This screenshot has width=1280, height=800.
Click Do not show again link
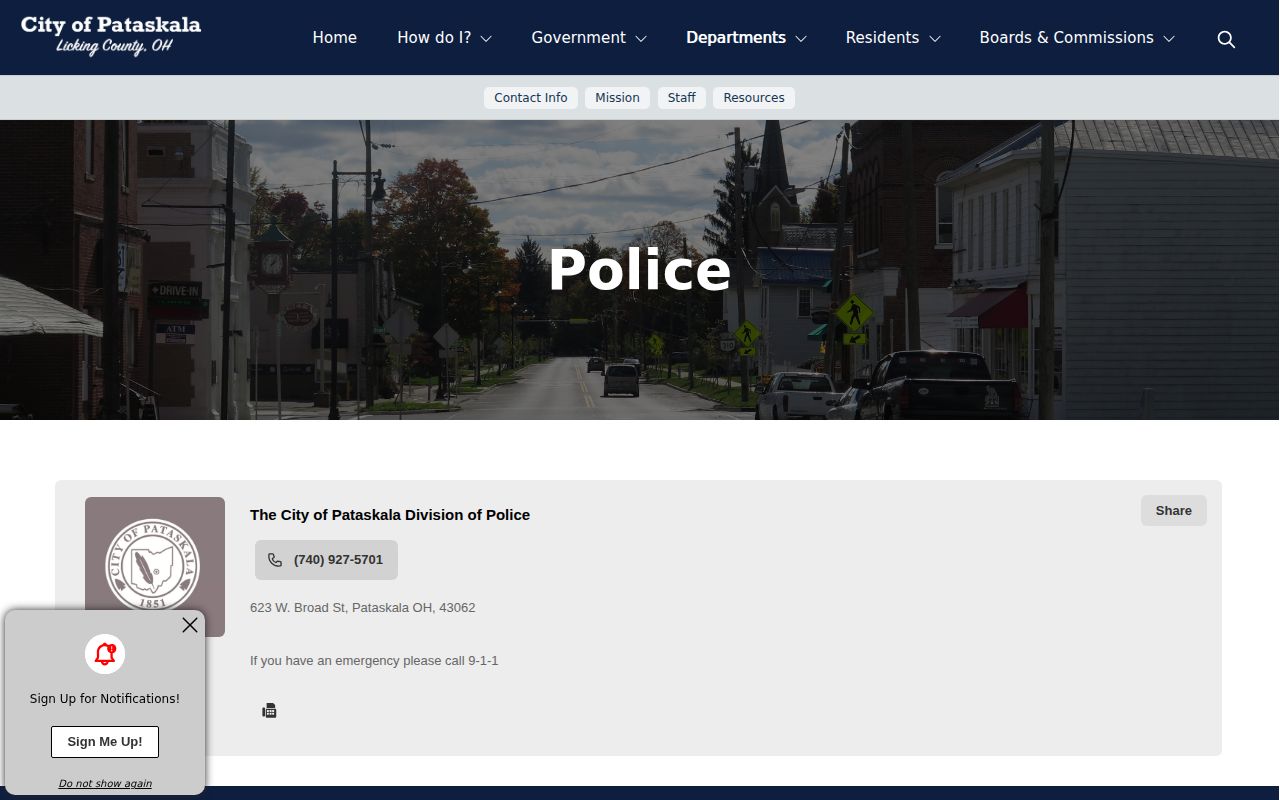(x=105, y=783)
